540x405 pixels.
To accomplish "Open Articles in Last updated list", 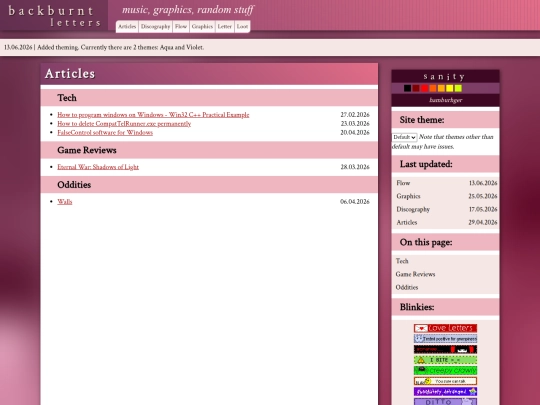I will pos(407,222).
